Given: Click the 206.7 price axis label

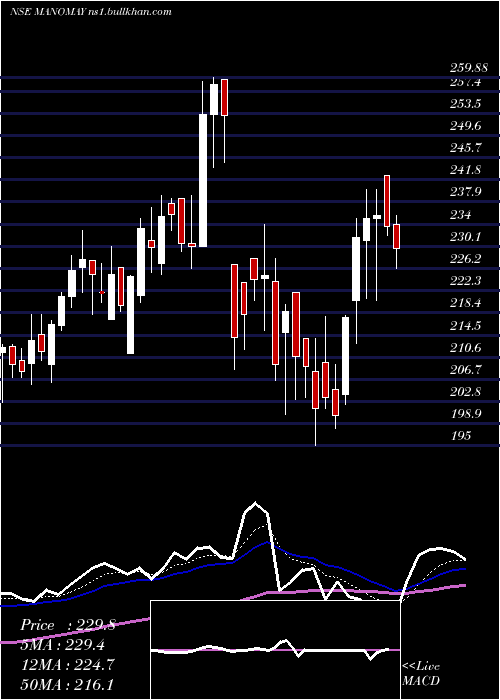Looking at the screenshot, I should coord(466,369).
